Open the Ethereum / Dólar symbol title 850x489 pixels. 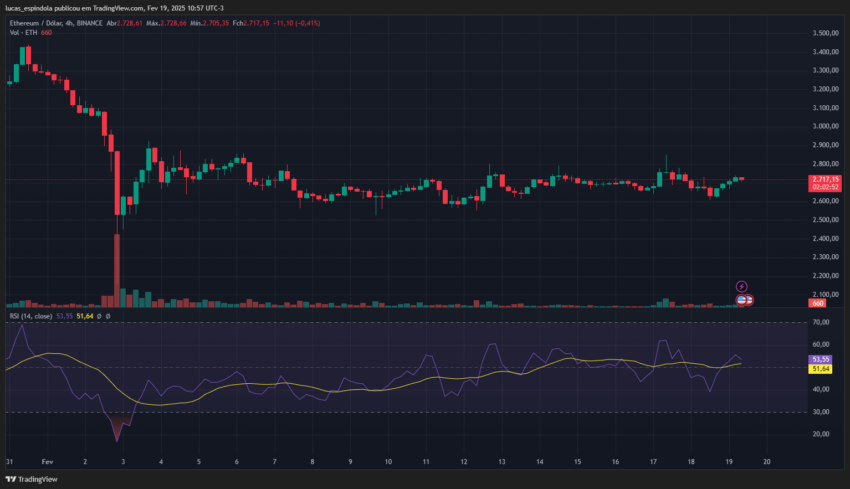(x=35, y=23)
